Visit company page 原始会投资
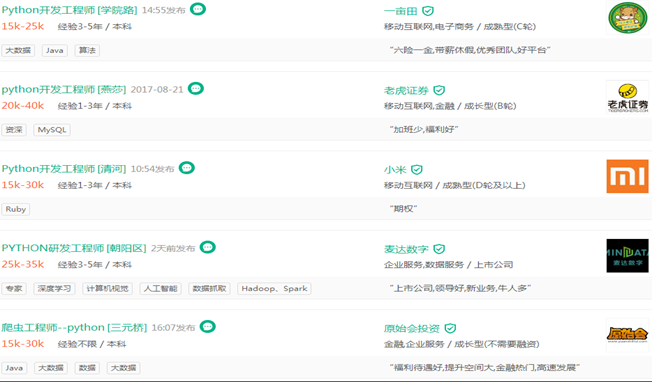This screenshot has height=382, width=652. coord(412,329)
